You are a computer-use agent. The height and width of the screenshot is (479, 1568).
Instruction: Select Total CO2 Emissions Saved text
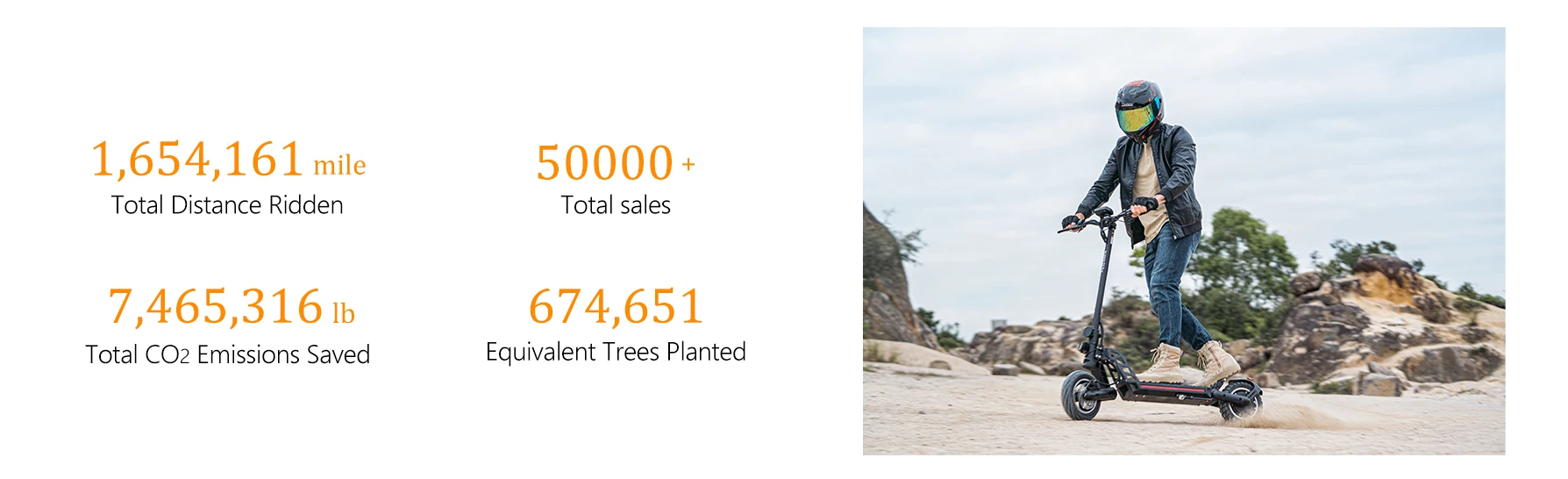pyautogui.click(x=228, y=354)
